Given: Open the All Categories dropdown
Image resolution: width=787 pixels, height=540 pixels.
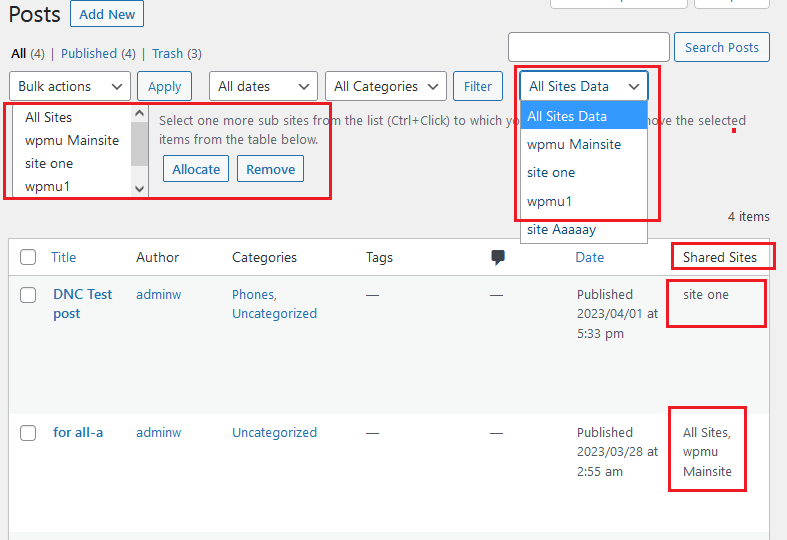Looking at the screenshot, I should [385, 86].
